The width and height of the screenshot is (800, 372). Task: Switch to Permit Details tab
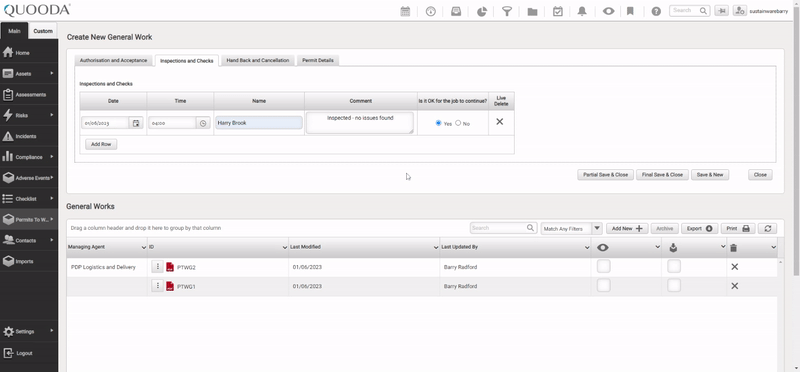tap(318, 60)
